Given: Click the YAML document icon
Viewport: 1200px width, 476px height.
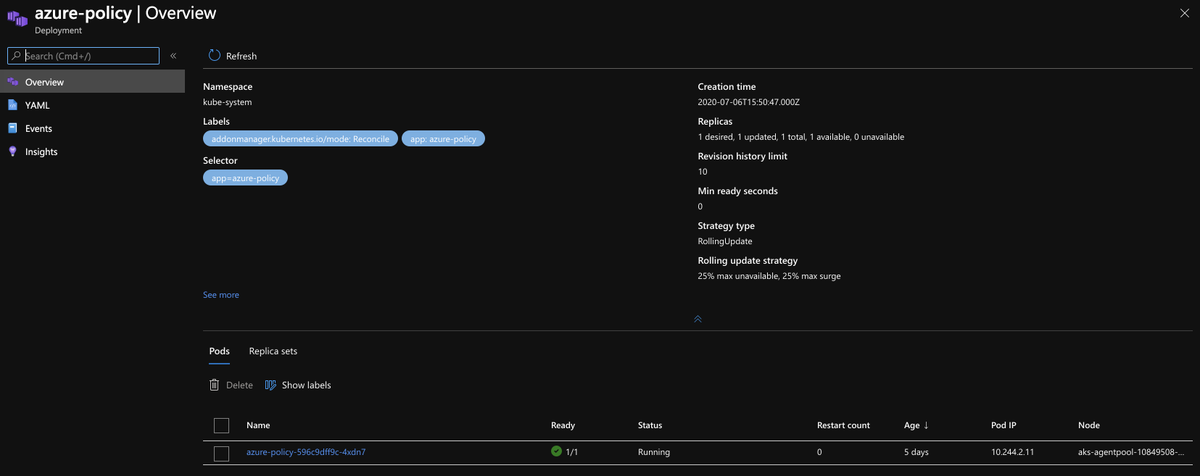Looking at the screenshot, I should (13, 105).
